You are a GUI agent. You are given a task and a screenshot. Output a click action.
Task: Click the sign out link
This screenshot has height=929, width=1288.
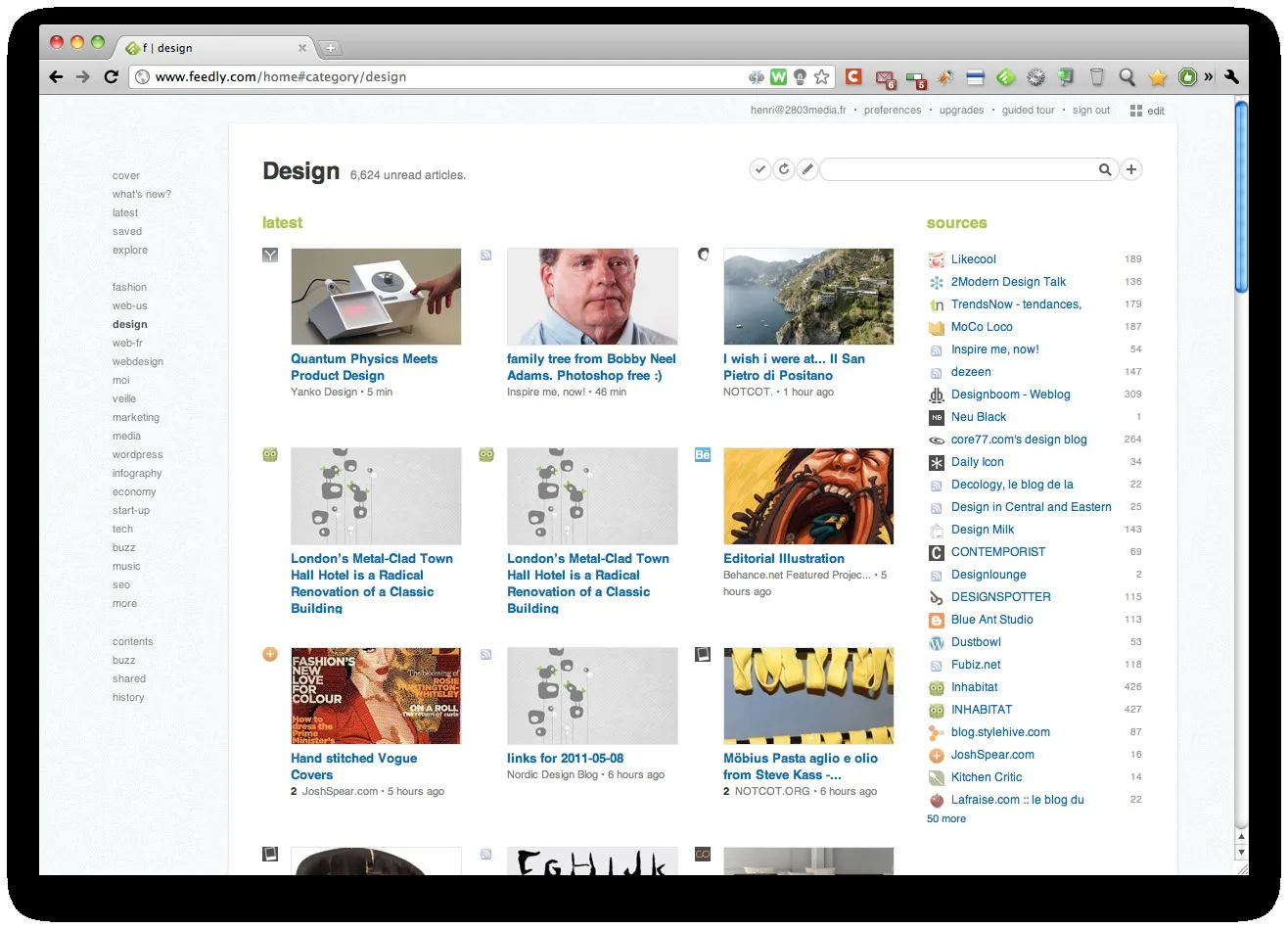[1091, 110]
